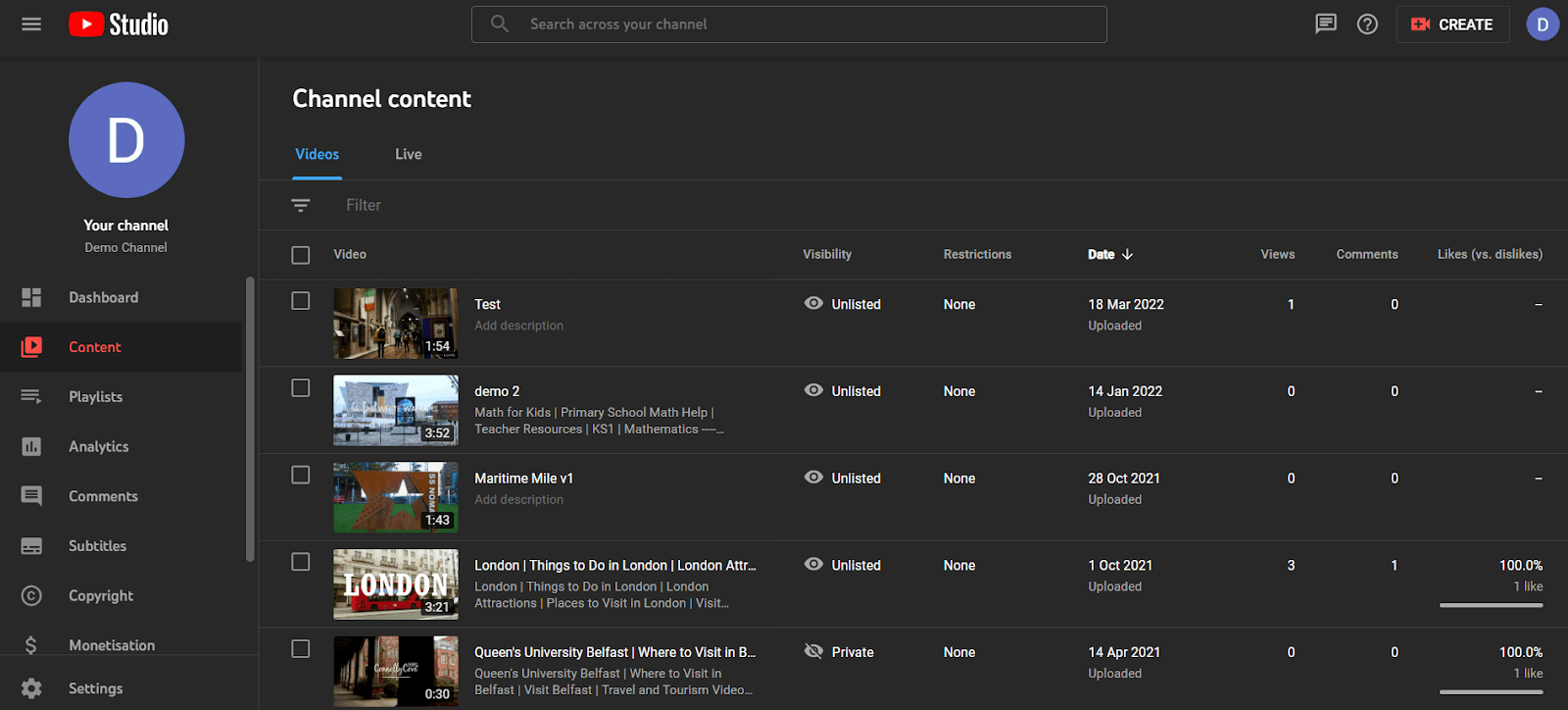Switch to the Live tab
This screenshot has width=1568, height=710.
pos(409,154)
